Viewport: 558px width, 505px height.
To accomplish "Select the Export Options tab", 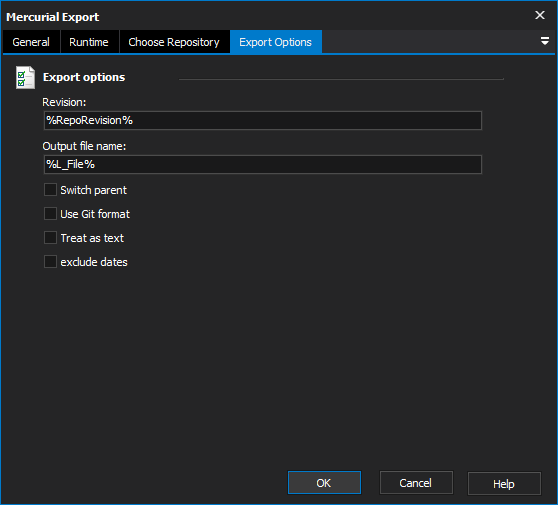I will pyautogui.click(x=275, y=42).
